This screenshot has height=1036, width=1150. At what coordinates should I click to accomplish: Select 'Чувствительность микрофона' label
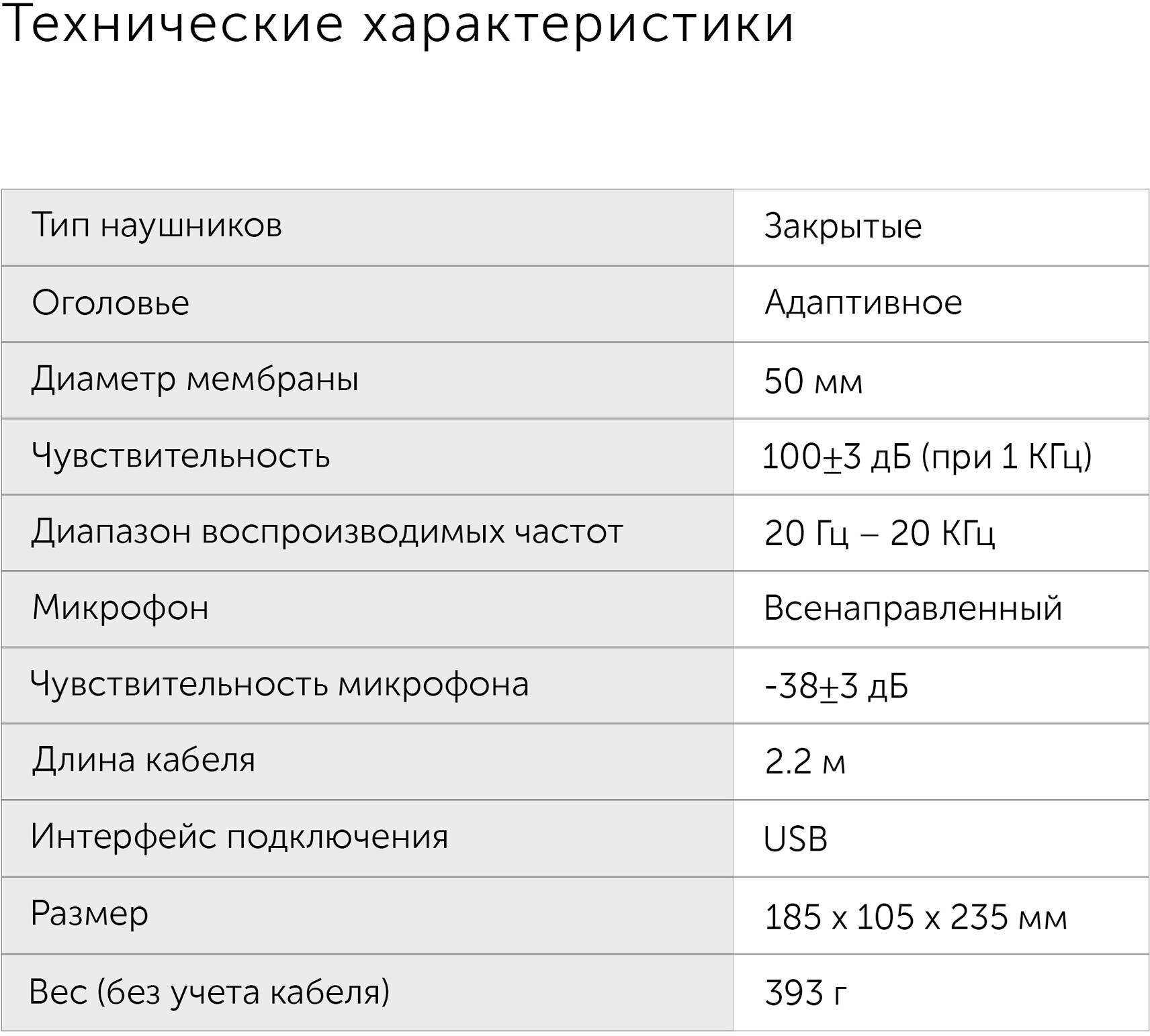pyautogui.click(x=279, y=685)
